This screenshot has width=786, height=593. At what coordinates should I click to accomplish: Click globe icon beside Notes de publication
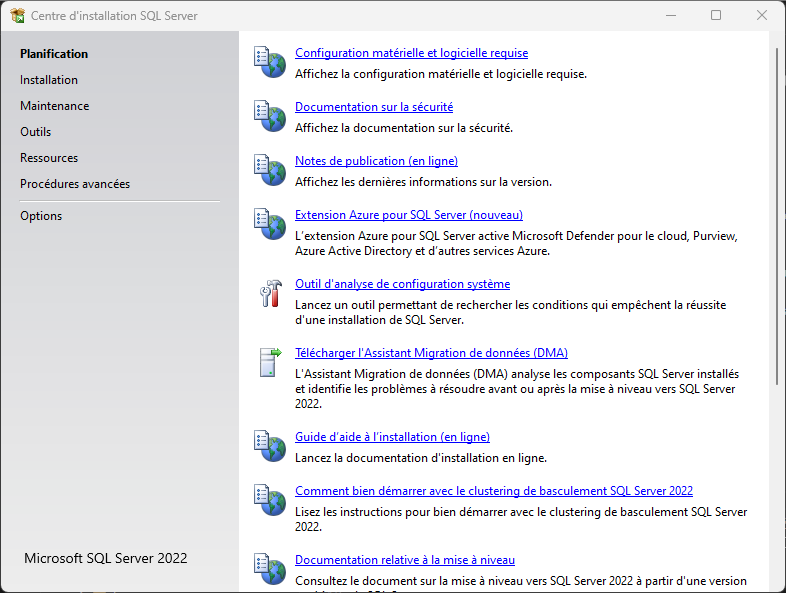[270, 170]
